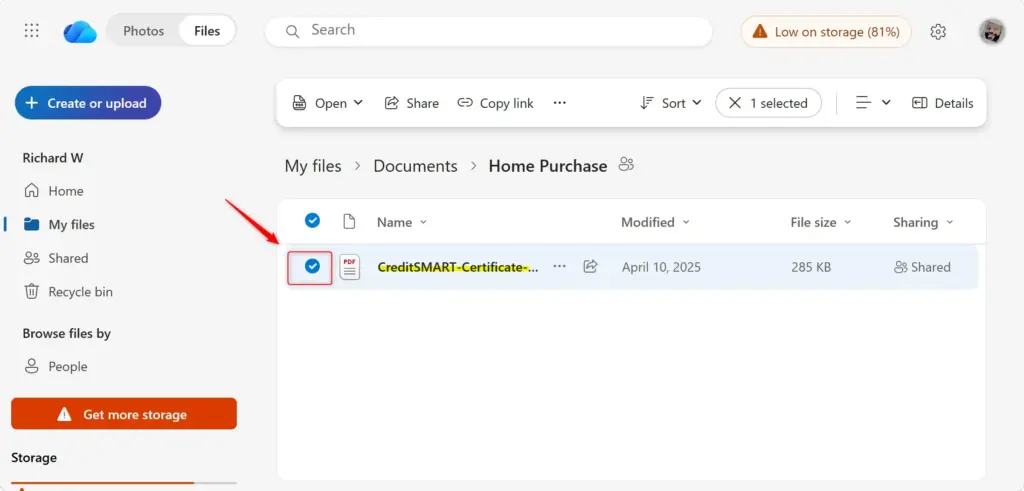Sort by the Name column header
Screen dimensions: 1024x491
(x=401, y=222)
